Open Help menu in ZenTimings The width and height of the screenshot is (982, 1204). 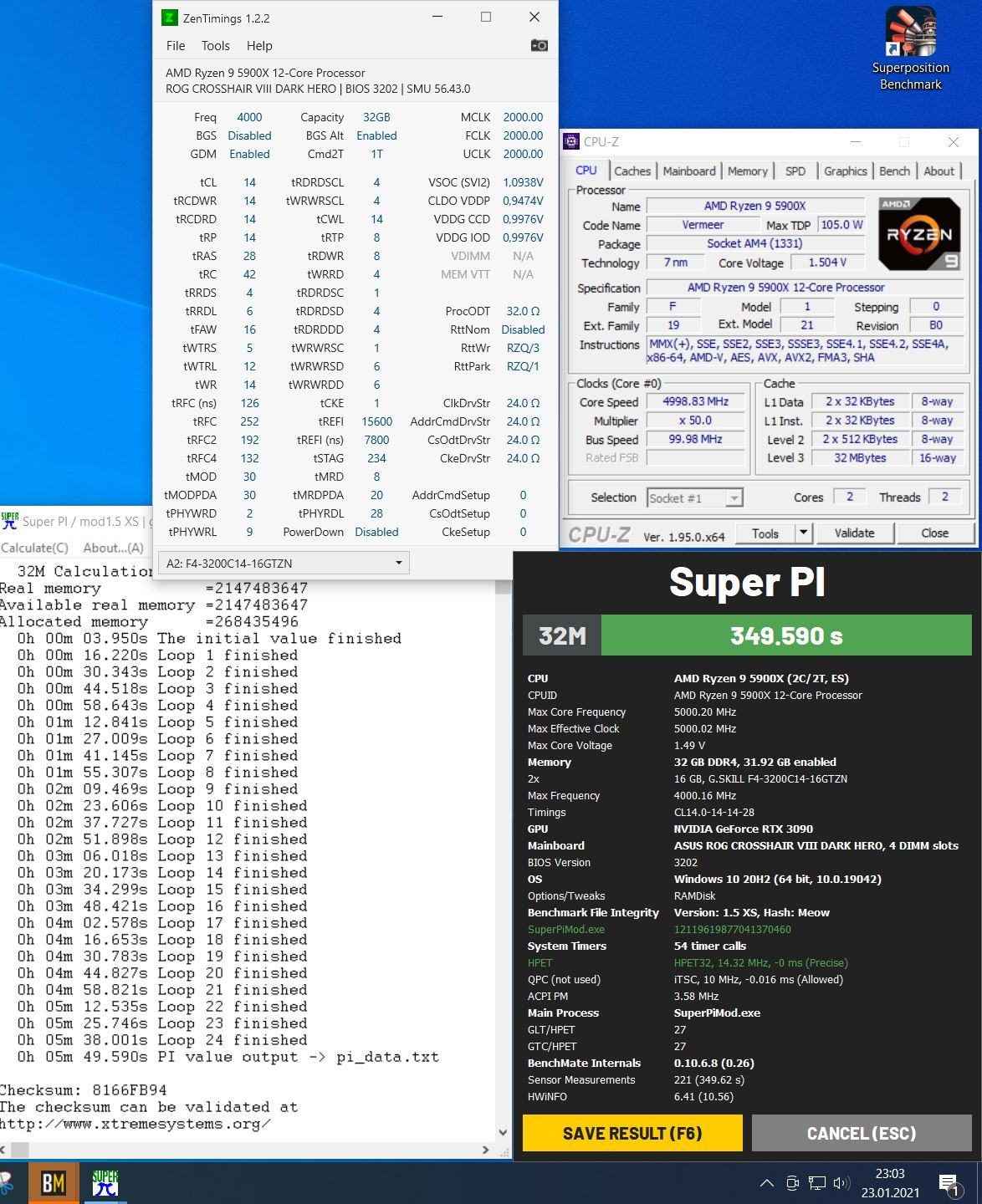pos(259,45)
